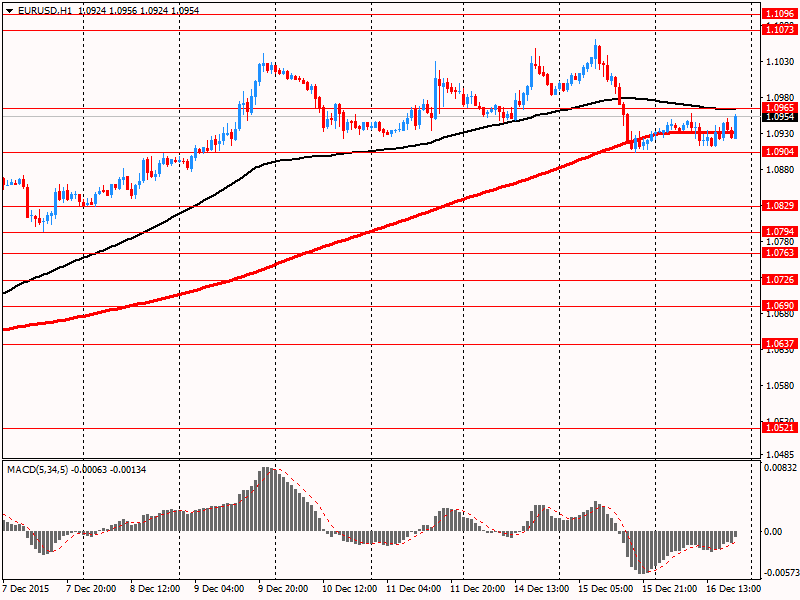This screenshot has height=600, width=800.
Task: Click the 9 Dec 04:00 time axis label
Action: [x=219, y=589]
